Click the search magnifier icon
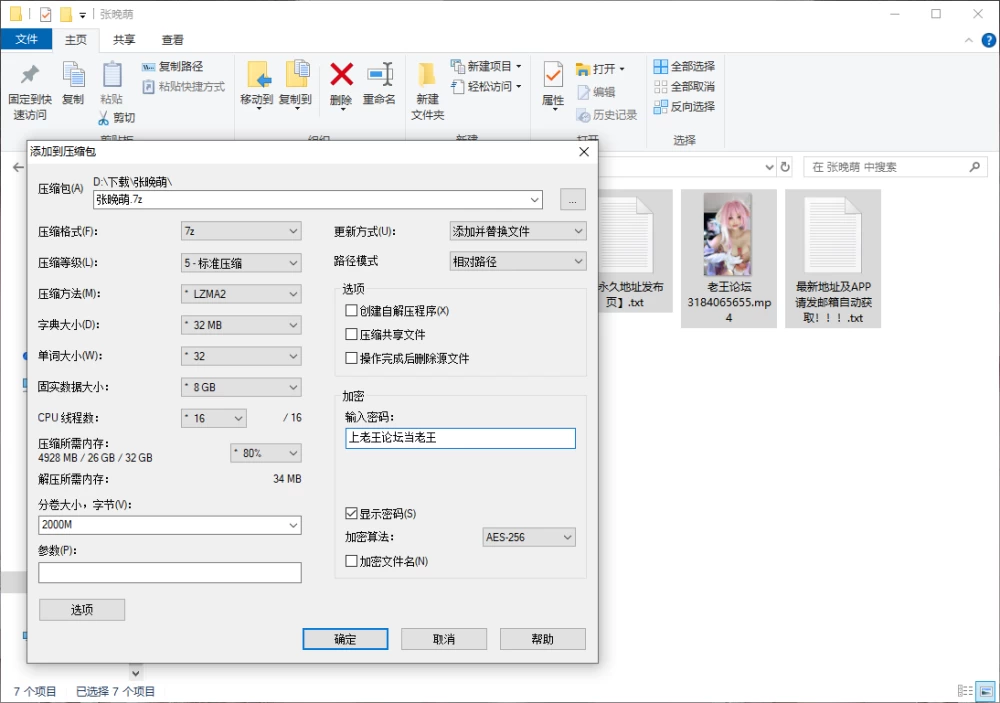This screenshot has height=703, width=1000. pos(974,167)
